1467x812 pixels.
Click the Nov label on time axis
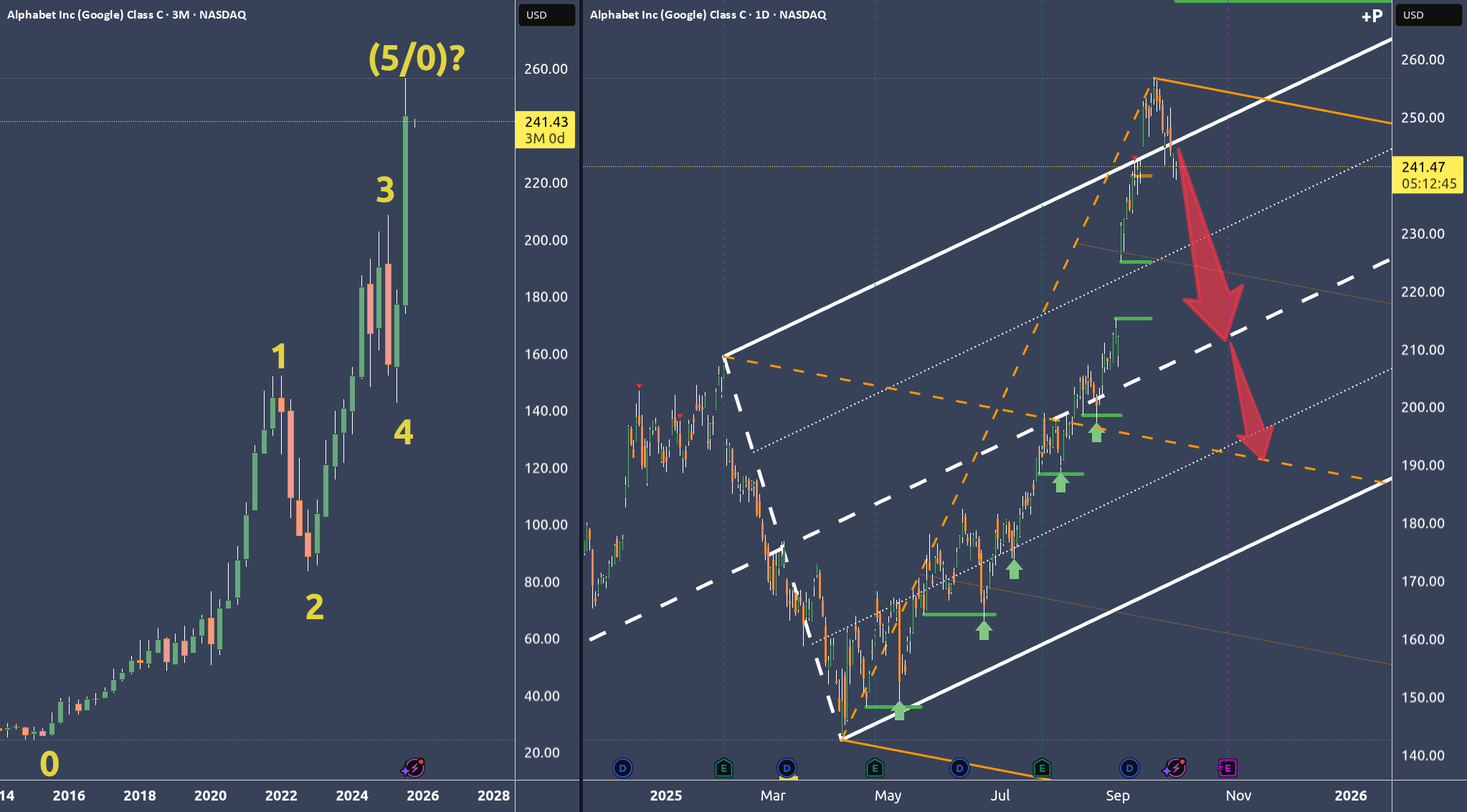(x=1238, y=796)
